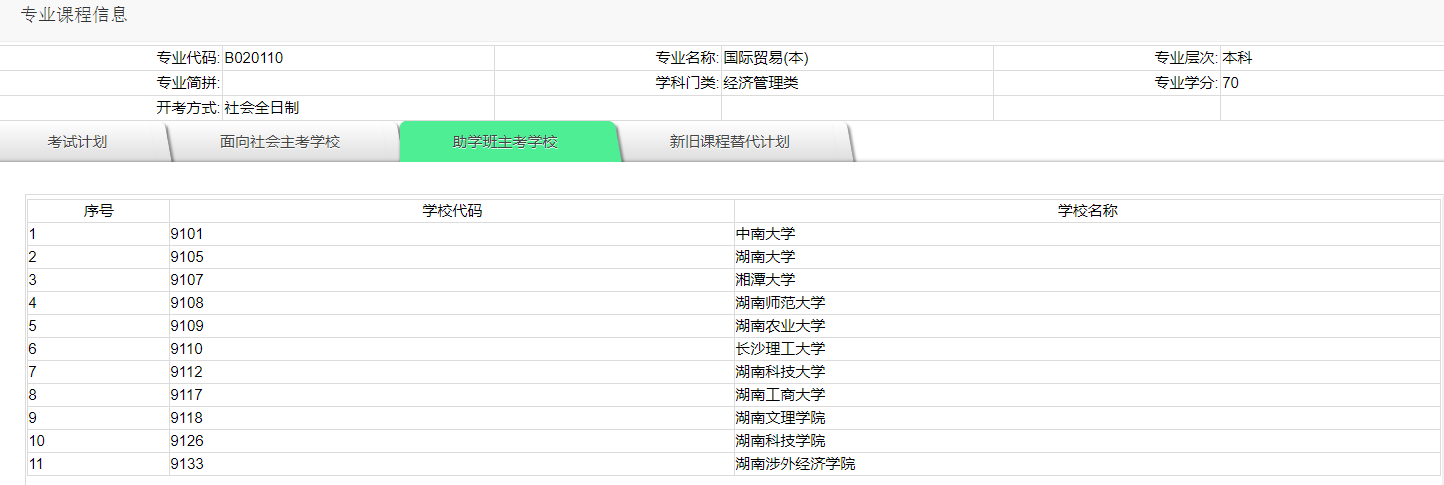This screenshot has height=485, width=1444.
Task: Click school code 9105
Action: click(187, 257)
